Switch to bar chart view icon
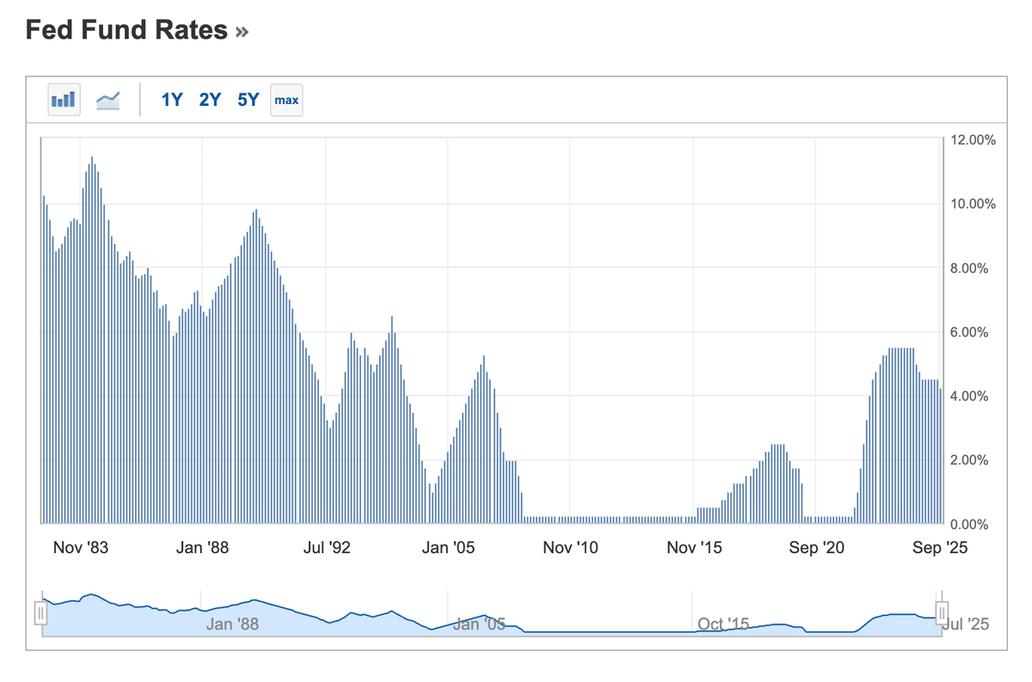 coord(64,100)
